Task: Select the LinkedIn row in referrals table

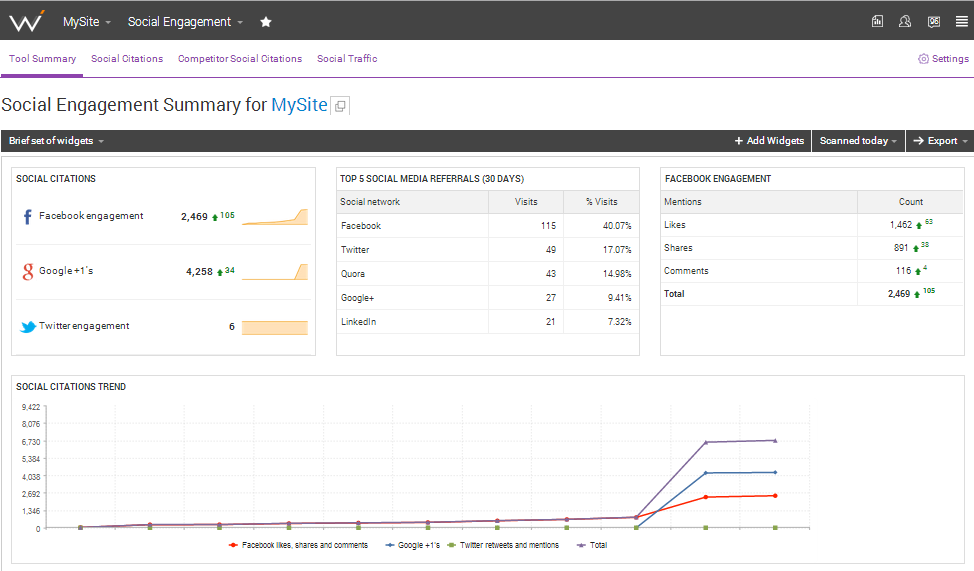Action: coord(488,322)
